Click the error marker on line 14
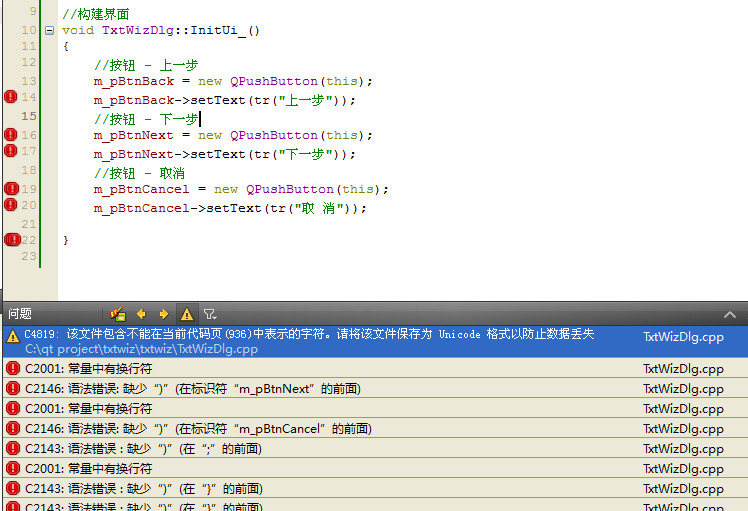The width and height of the screenshot is (748, 511). (11, 97)
